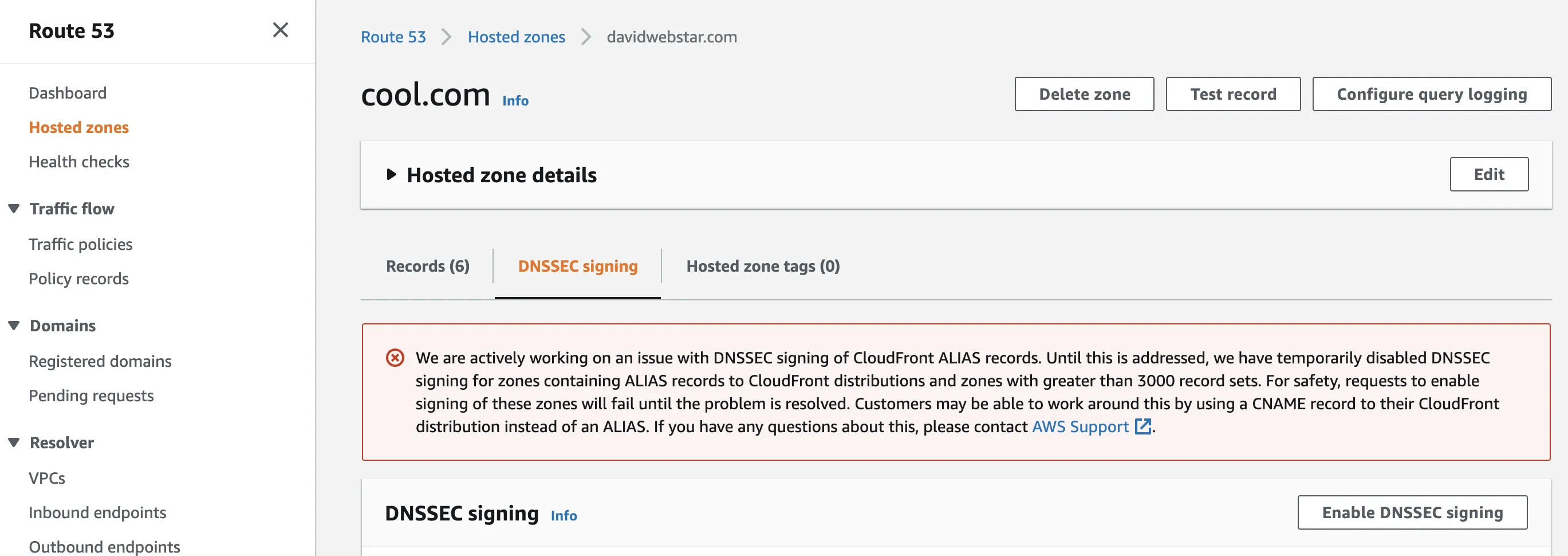Open Info link next to cool.com

[515, 101]
